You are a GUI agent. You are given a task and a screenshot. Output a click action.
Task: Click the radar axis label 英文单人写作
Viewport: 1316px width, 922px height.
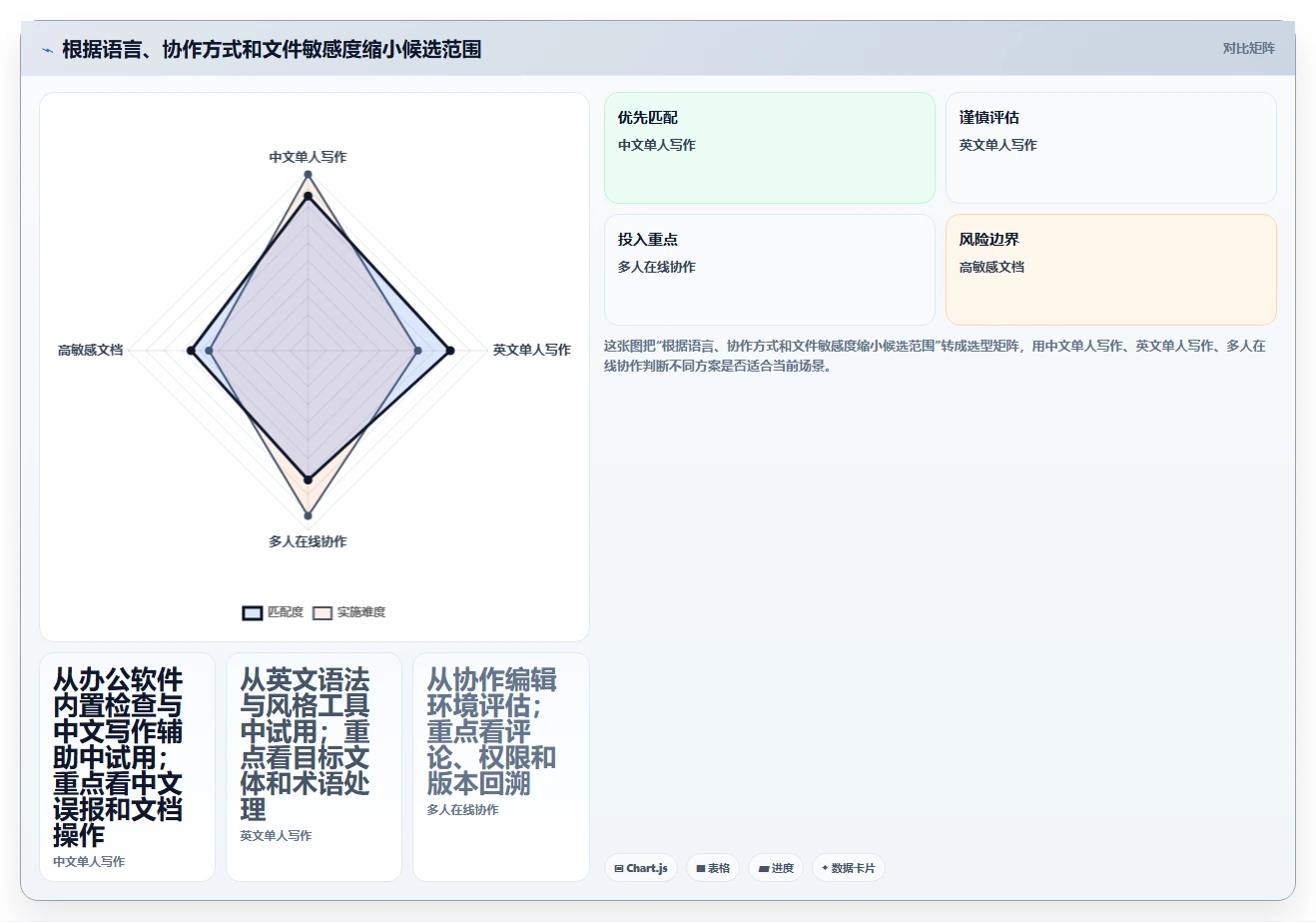pyautogui.click(x=531, y=350)
